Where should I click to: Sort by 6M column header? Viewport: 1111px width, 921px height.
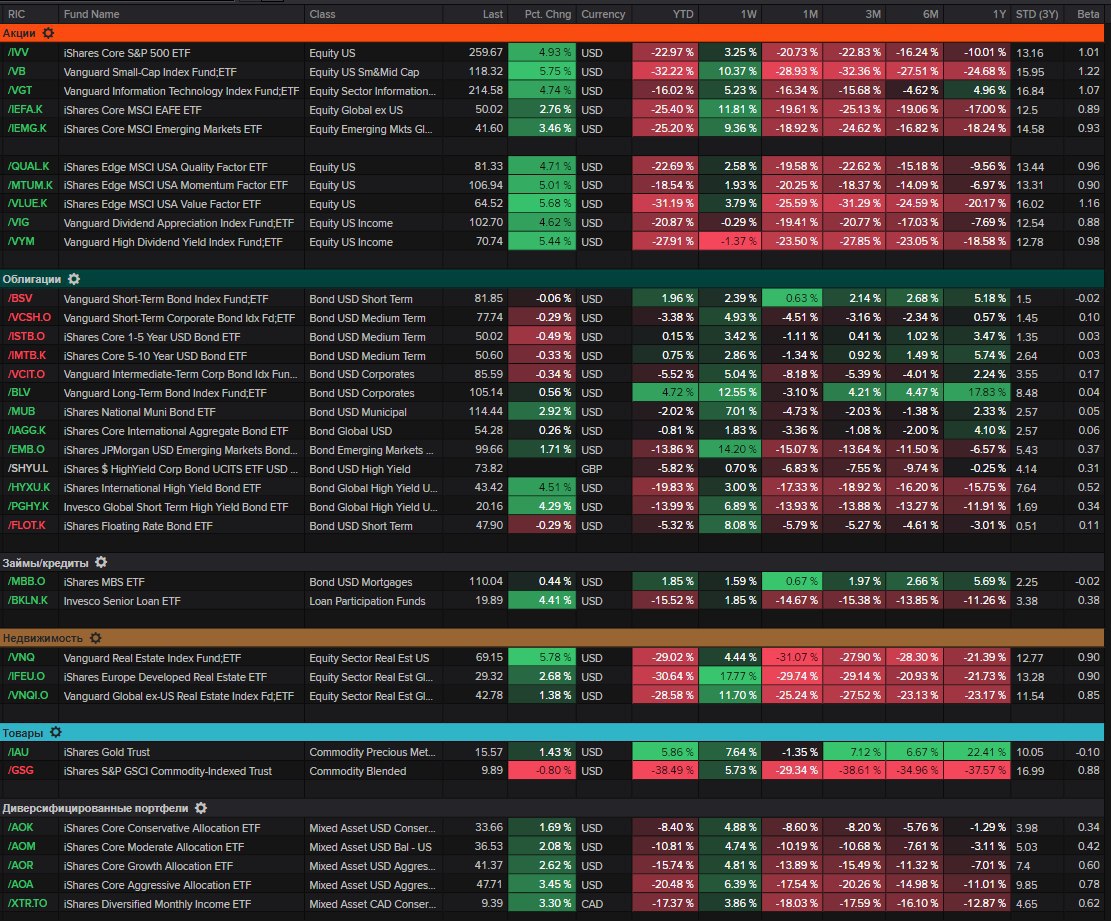point(930,14)
